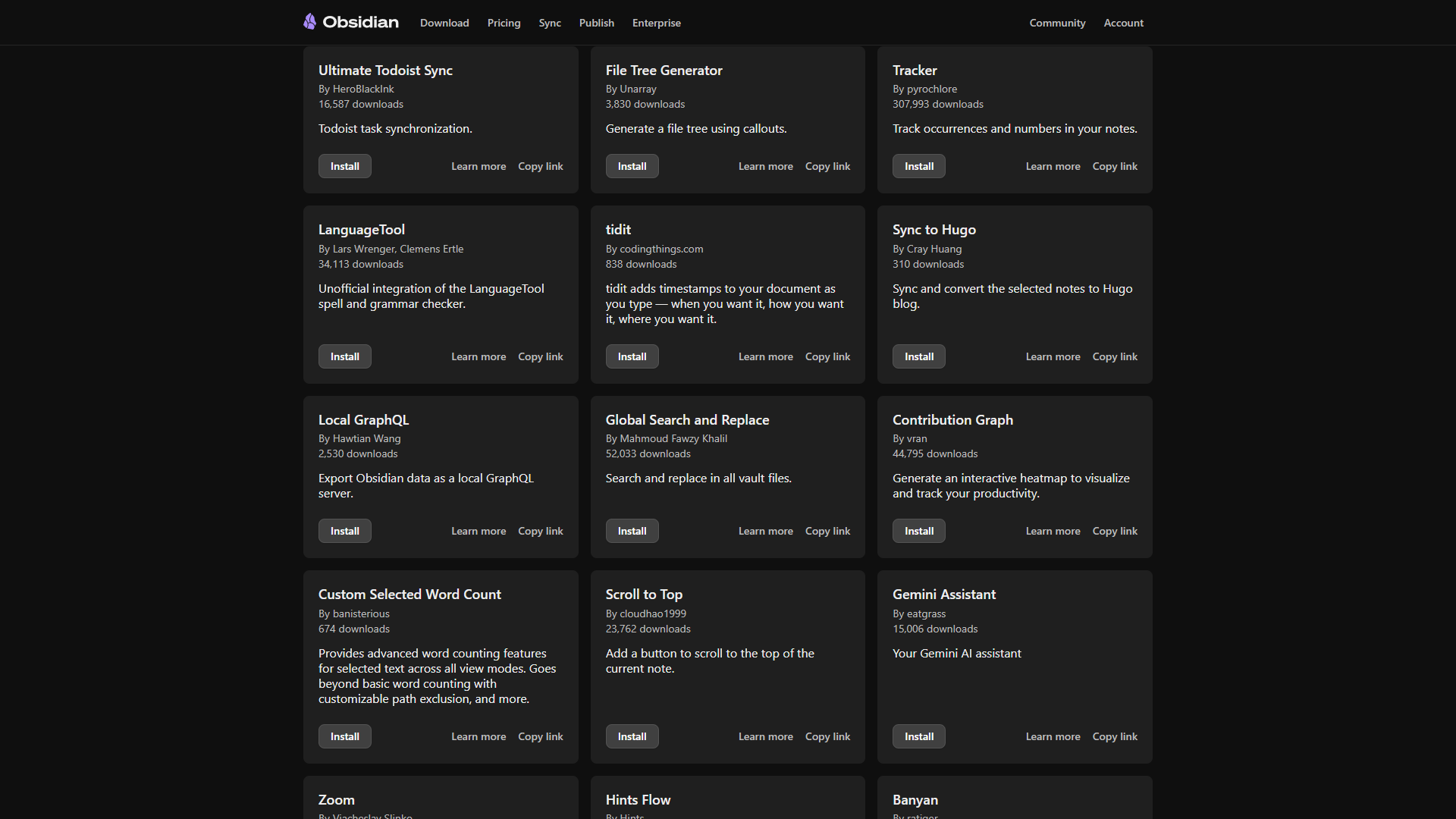Copy link for File Tree Generator
This screenshot has width=1456, height=819.
point(827,166)
